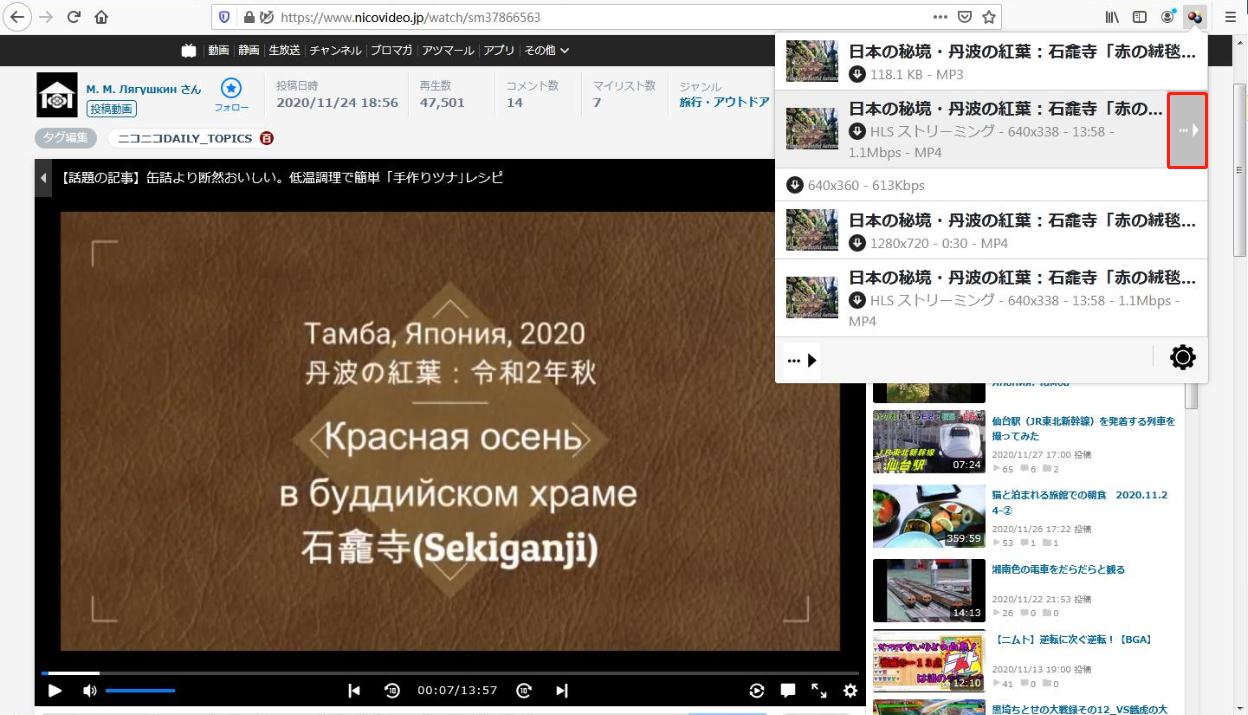The height and width of the screenshot is (715, 1248).
Task: Open the その他 dropdown in the nav bar
Action: coord(547,50)
